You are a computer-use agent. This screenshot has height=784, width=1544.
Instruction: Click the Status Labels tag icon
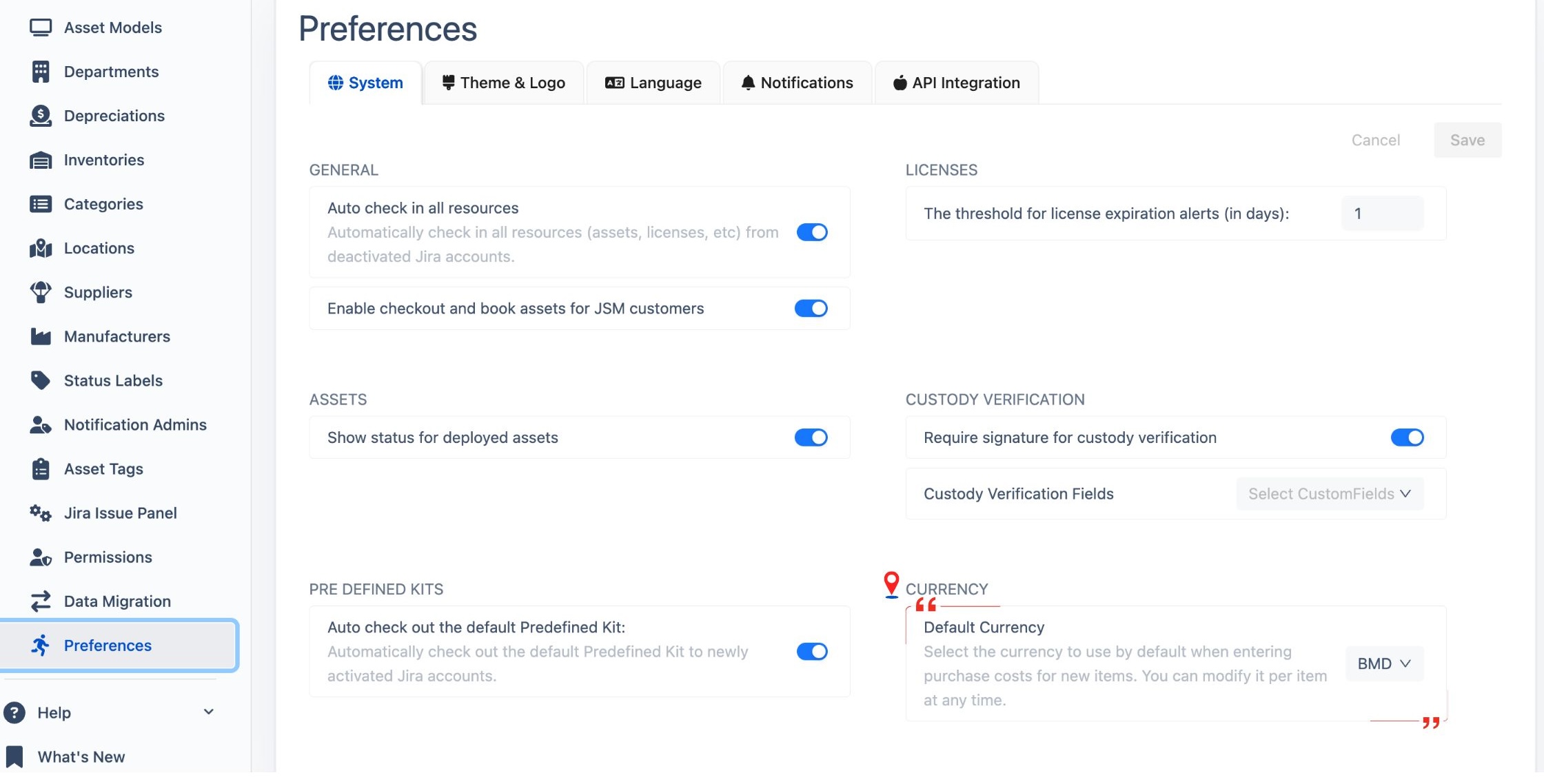(x=41, y=380)
